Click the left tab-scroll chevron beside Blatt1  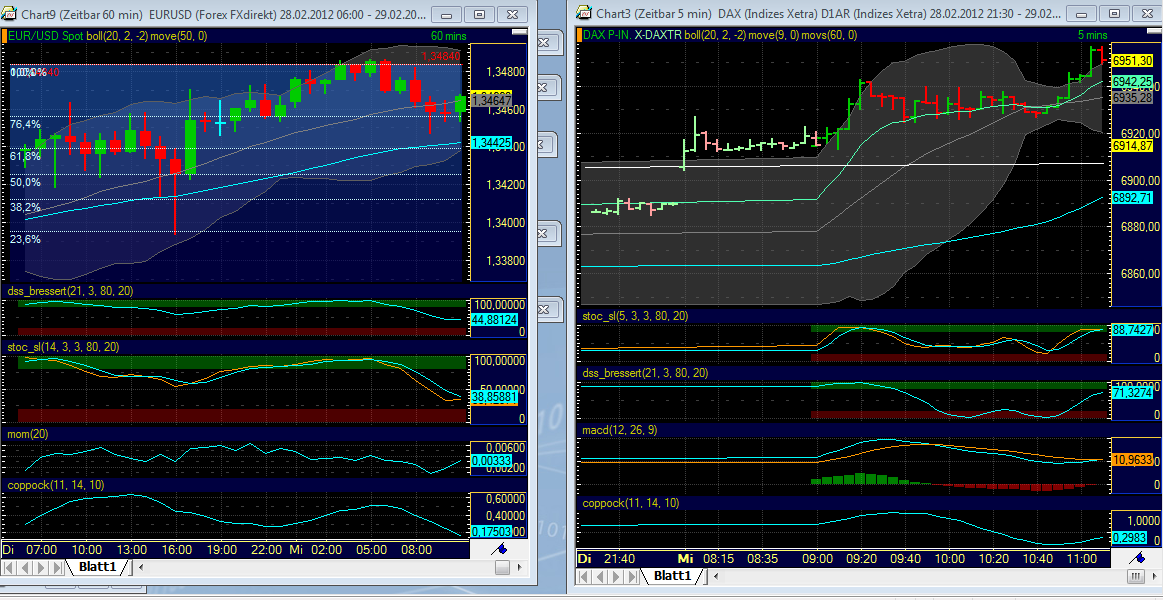pos(140,567)
